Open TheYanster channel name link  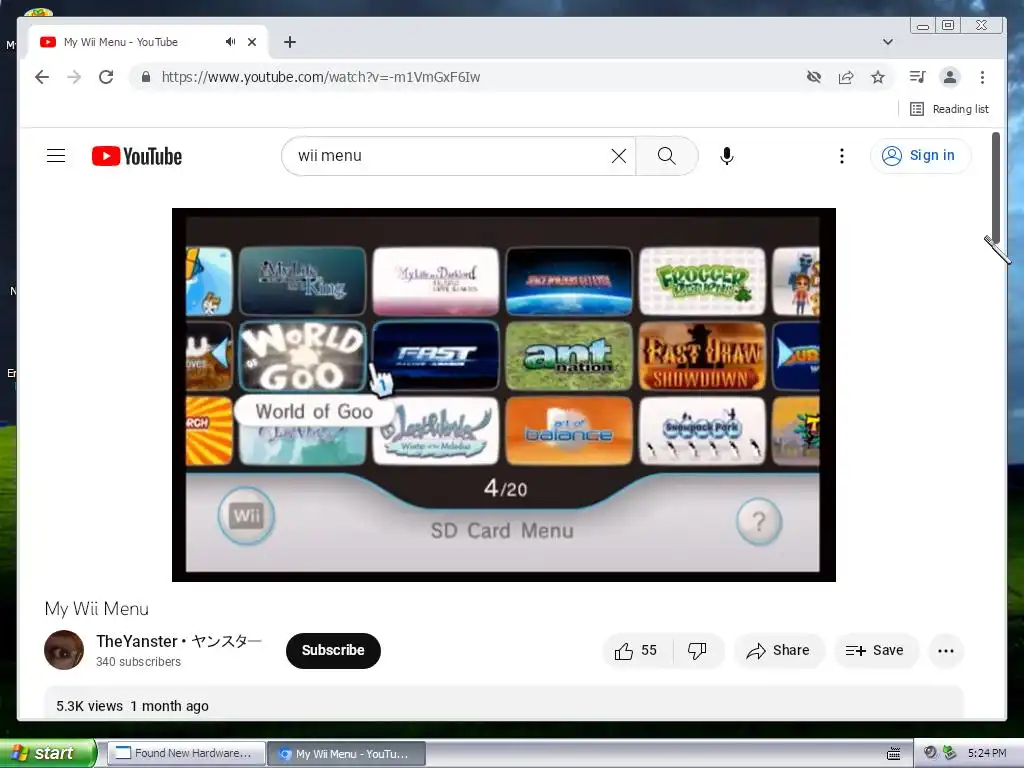click(x=179, y=641)
